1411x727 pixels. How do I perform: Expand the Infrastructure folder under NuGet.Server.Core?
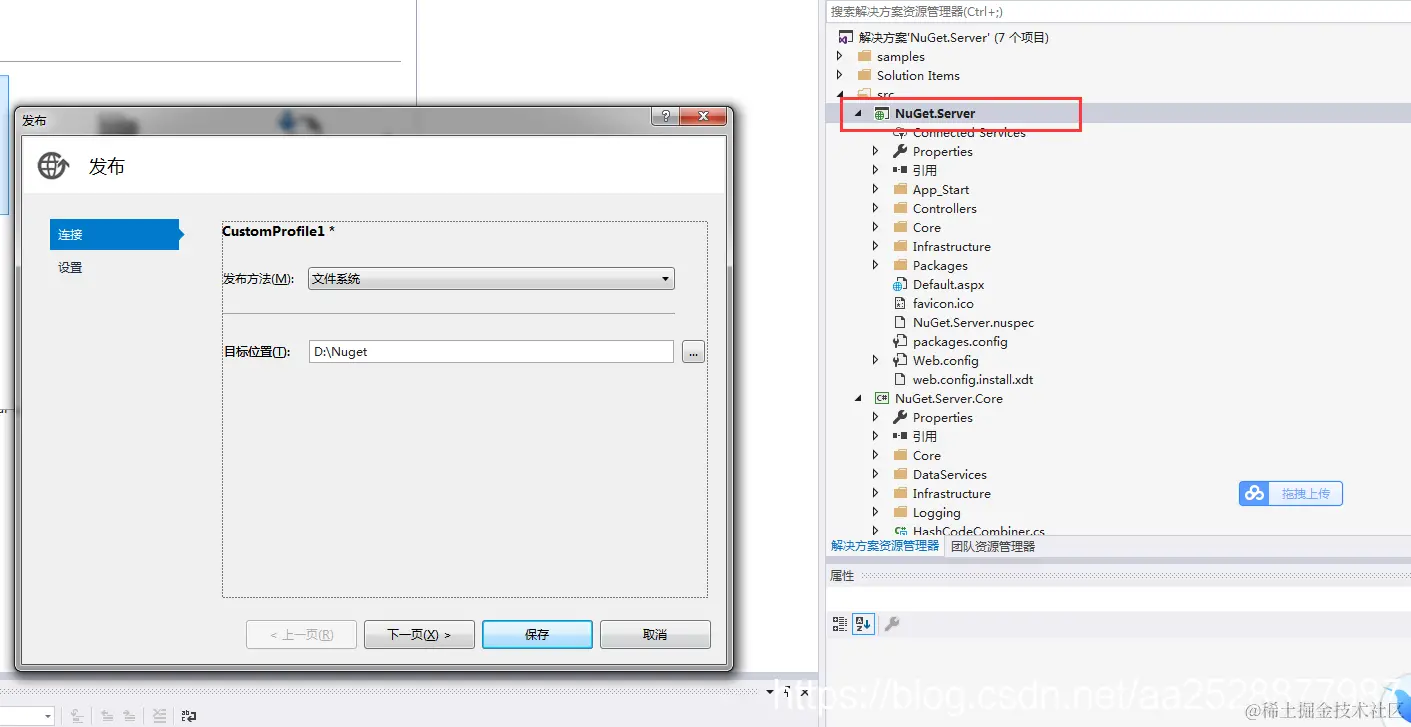(876, 494)
